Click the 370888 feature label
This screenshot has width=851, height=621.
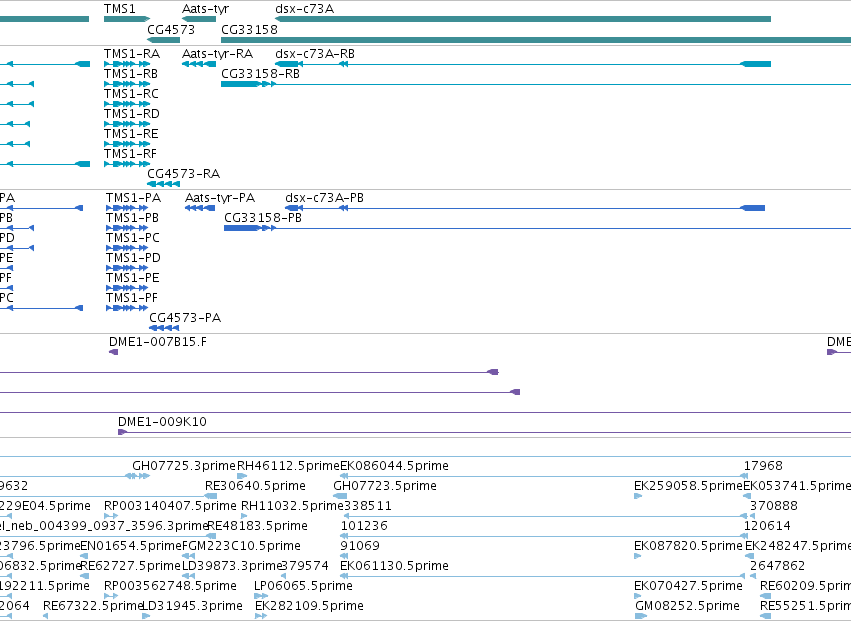(774, 506)
